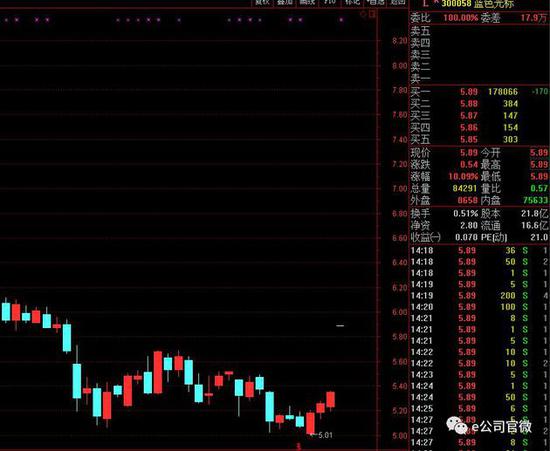Select the 14:24 trade with volume 50
550x451 pixels.
click(479, 397)
